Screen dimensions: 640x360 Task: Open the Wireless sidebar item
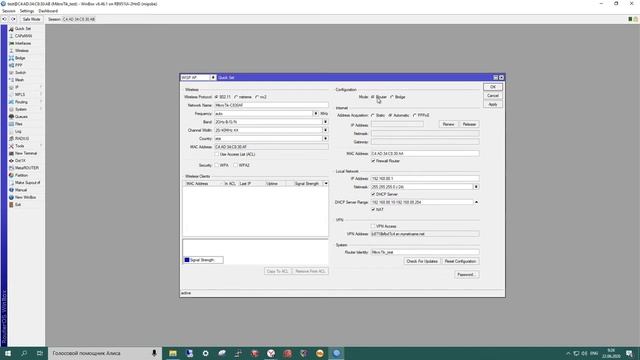(x=22, y=51)
